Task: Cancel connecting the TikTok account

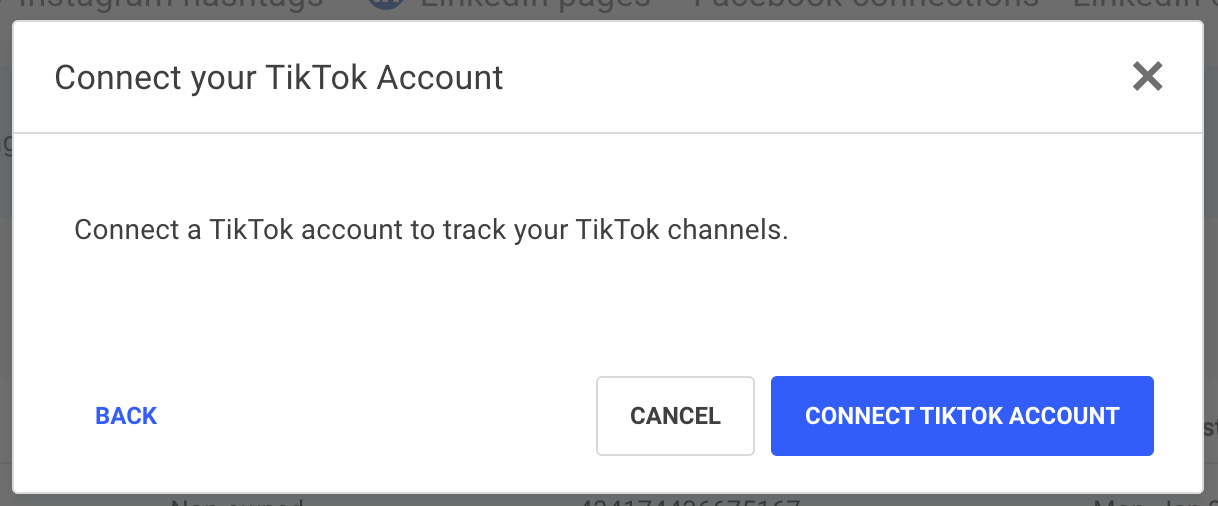Action: click(x=675, y=416)
